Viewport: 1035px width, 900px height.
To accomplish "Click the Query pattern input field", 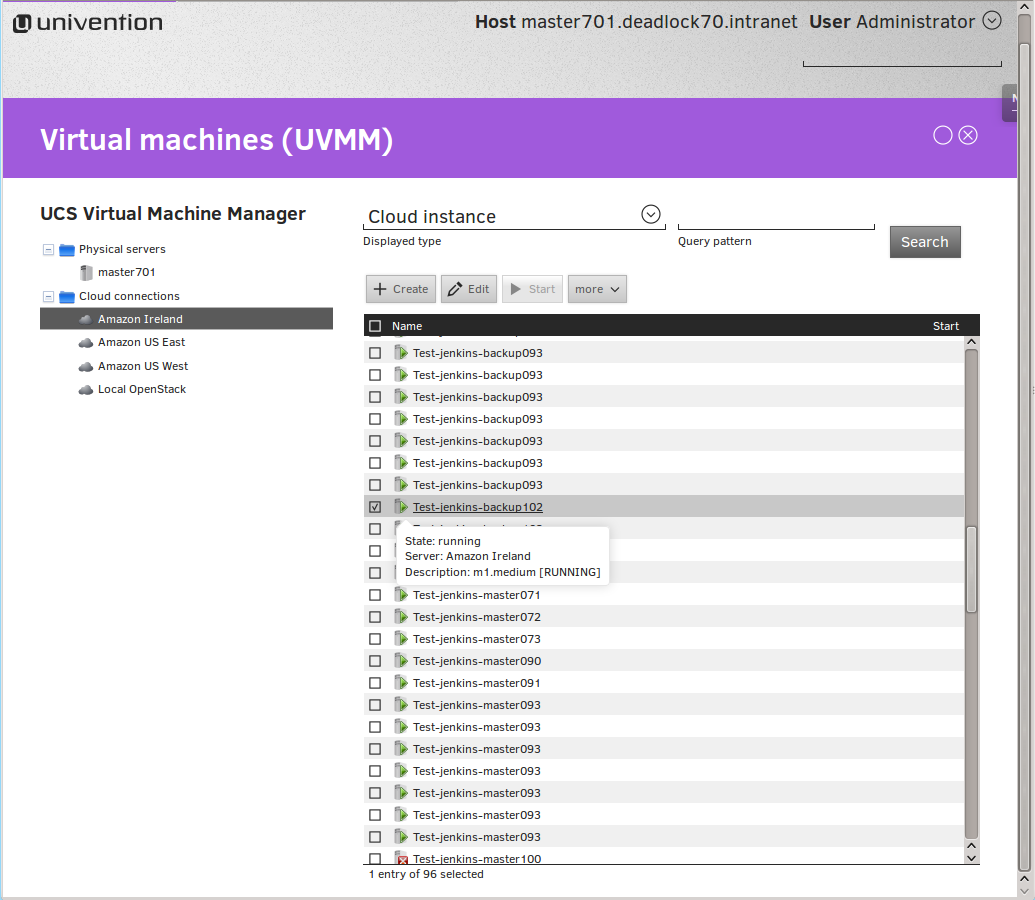I will [775, 216].
